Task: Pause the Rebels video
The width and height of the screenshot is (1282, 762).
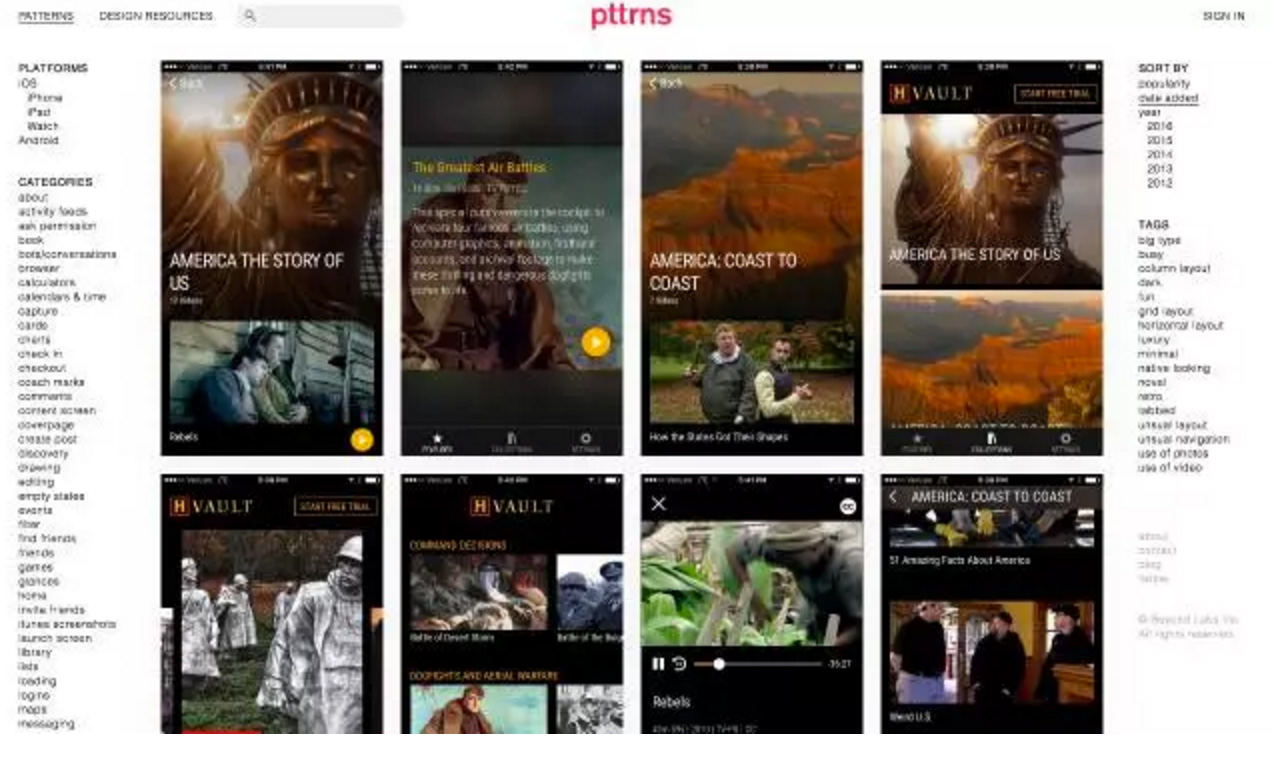Action: [658, 664]
